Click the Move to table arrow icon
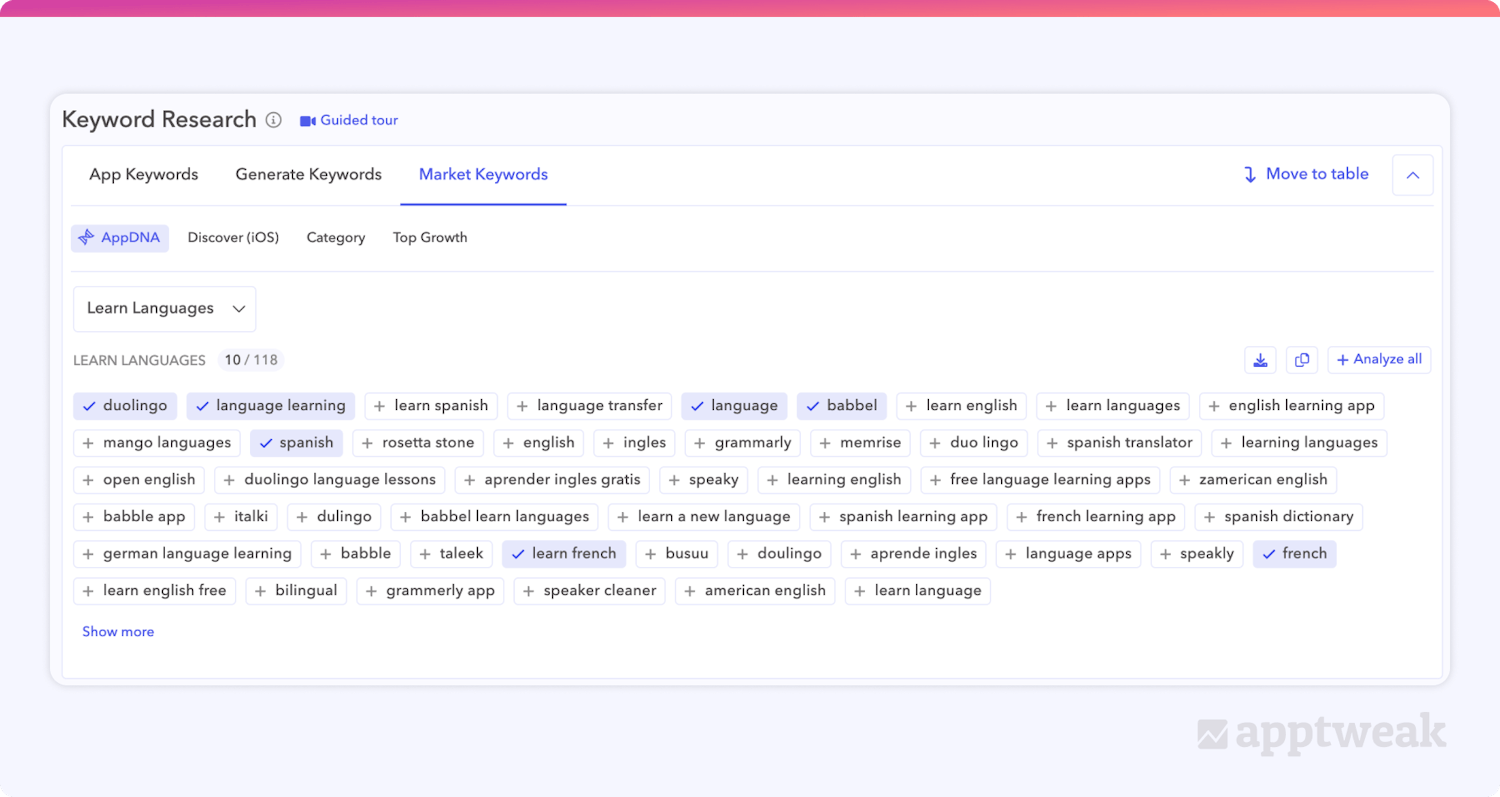Viewport: 1500px width, 797px height. click(1249, 174)
